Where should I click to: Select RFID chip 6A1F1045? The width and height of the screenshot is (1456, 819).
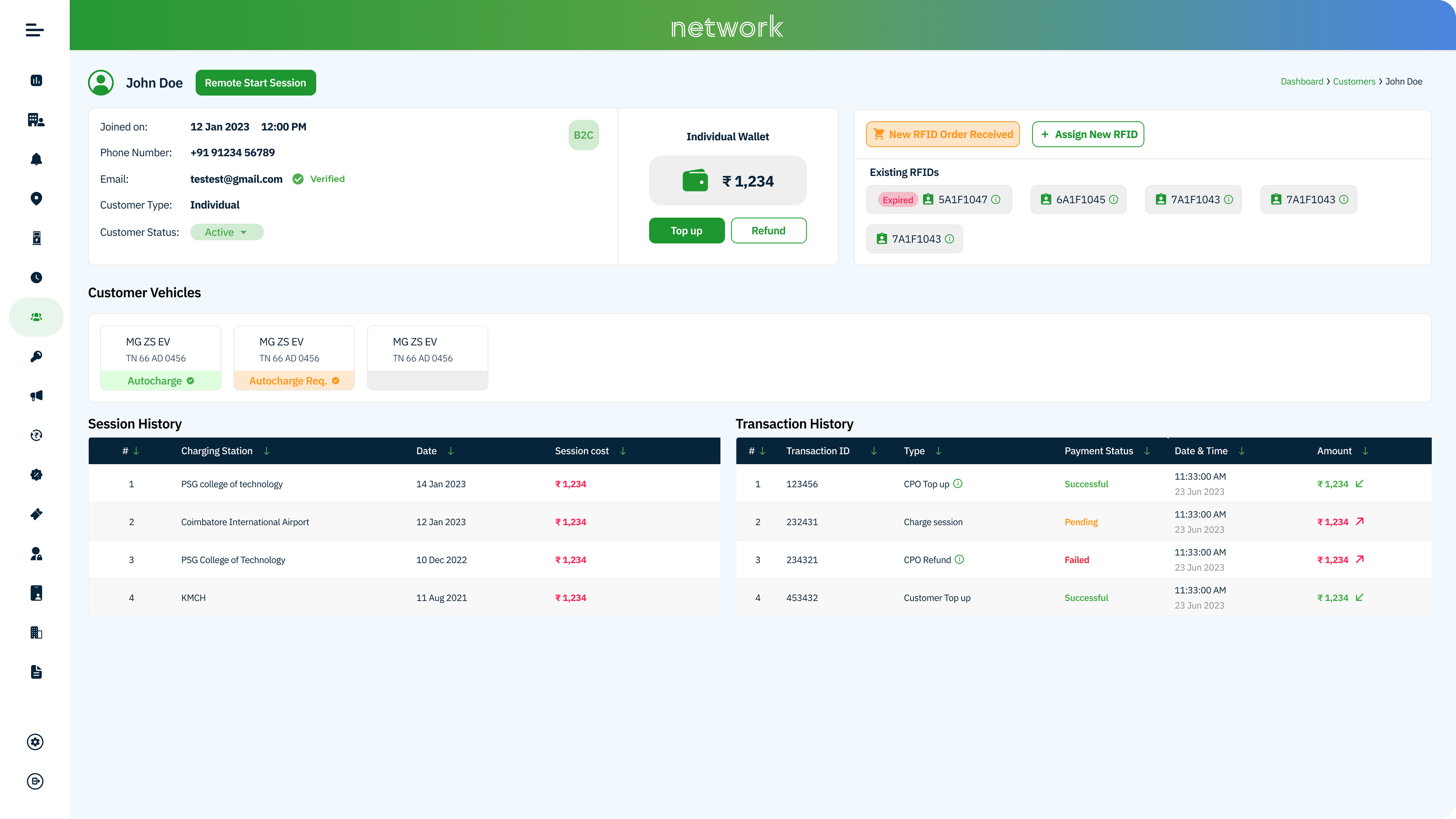coord(1078,199)
